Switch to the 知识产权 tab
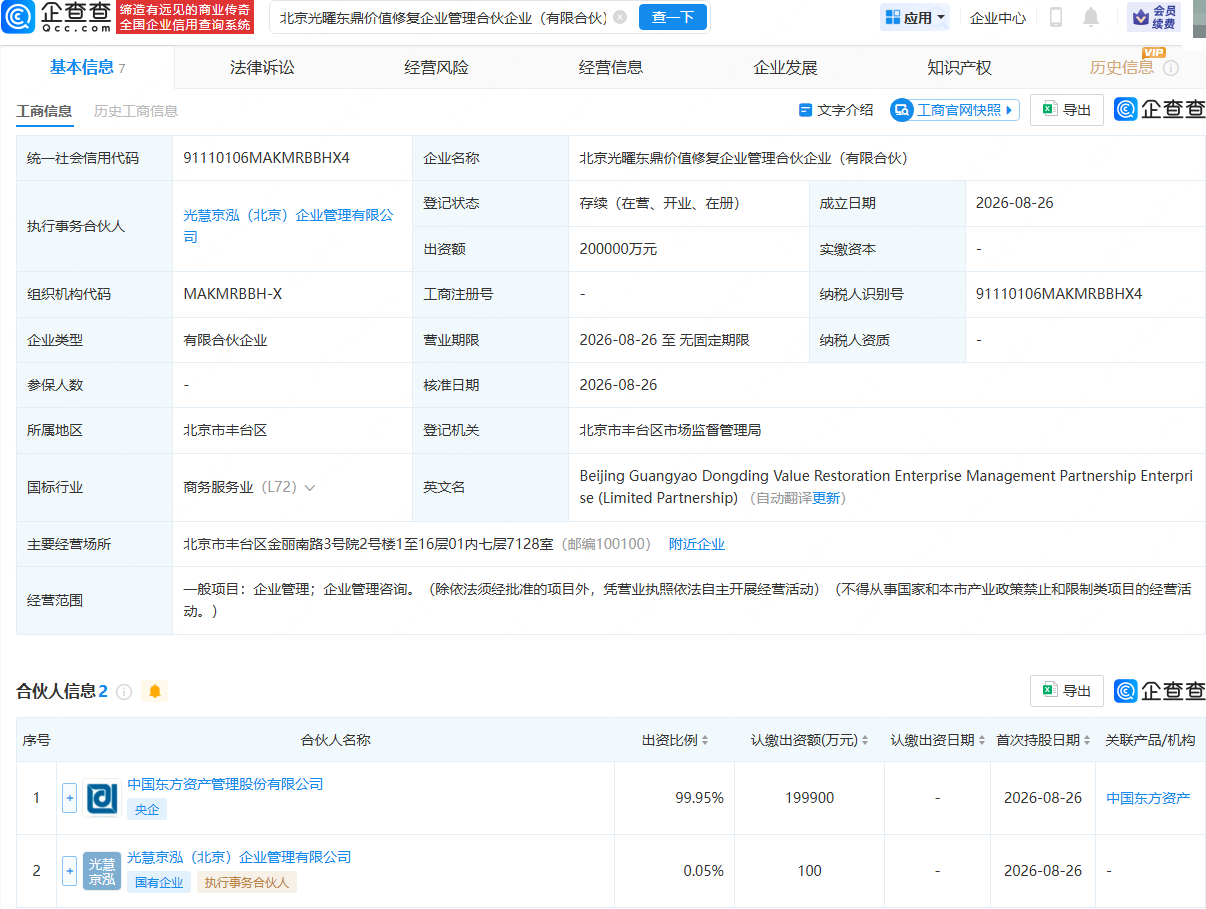 click(959, 68)
